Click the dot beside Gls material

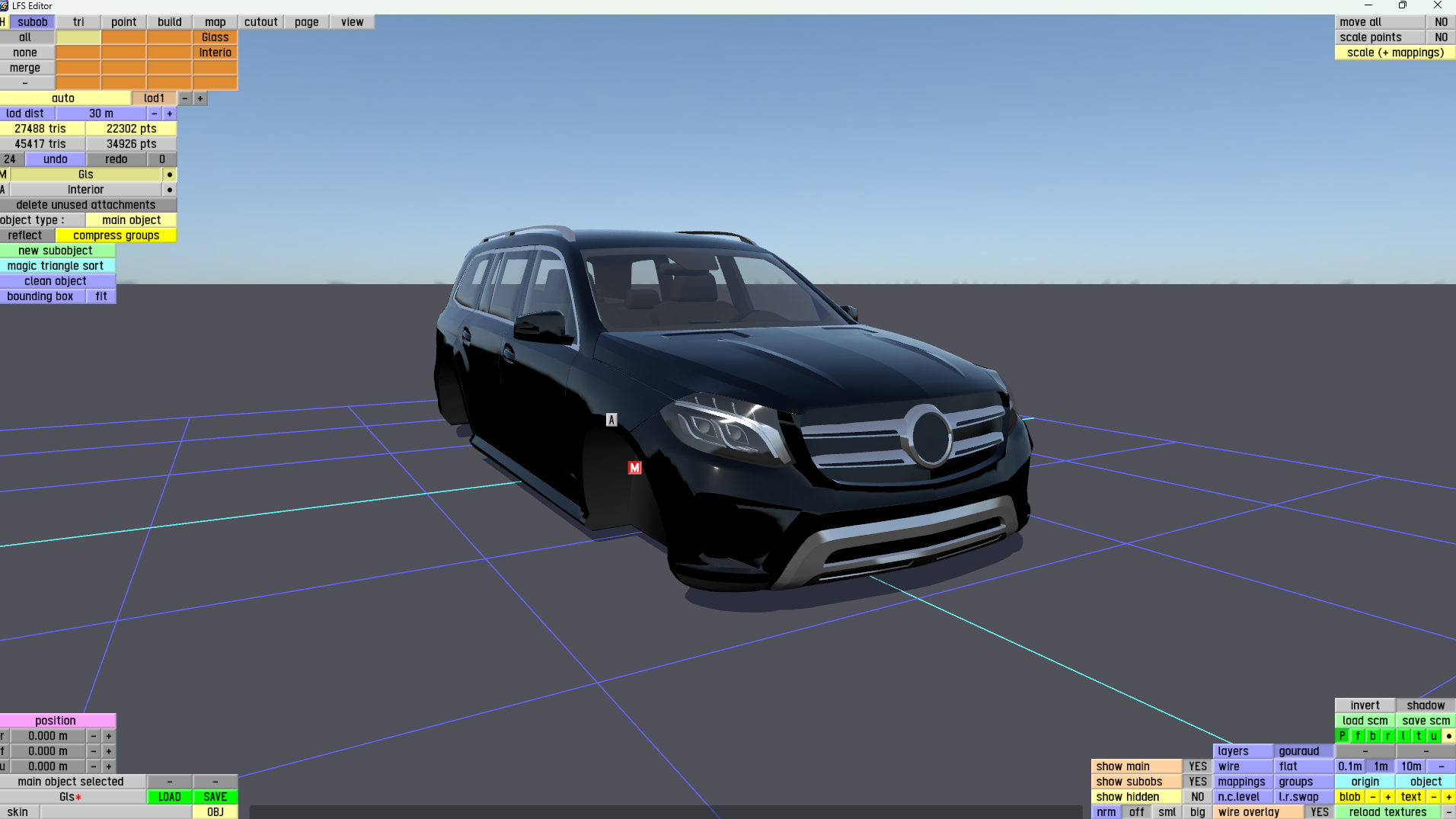[x=170, y=174]
